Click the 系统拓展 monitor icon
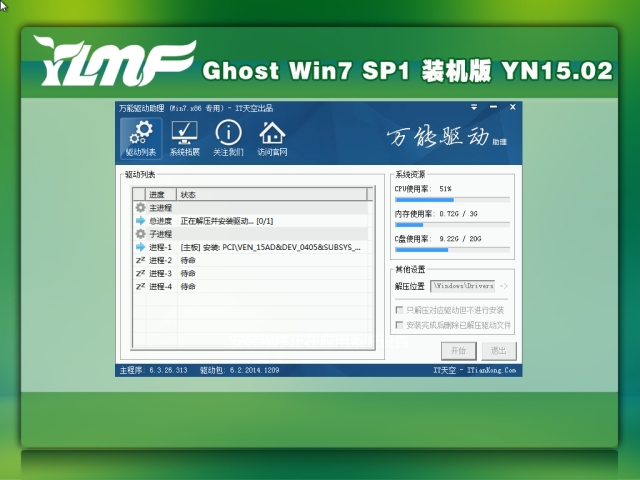This screenshot has width=640, height=480. (x=184, y=138)
